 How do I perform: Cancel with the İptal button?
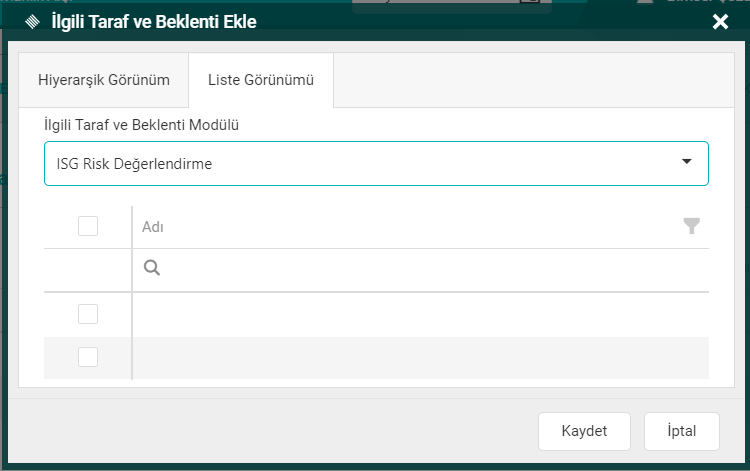tap(681, 431)
